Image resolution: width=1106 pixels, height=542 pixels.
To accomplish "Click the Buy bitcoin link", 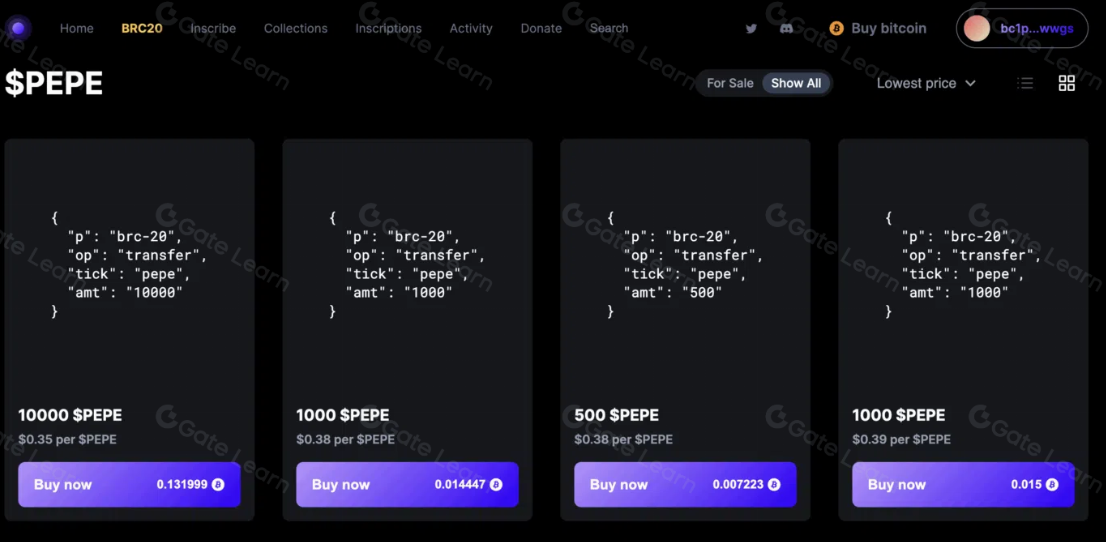I will [x=888, y=28].
